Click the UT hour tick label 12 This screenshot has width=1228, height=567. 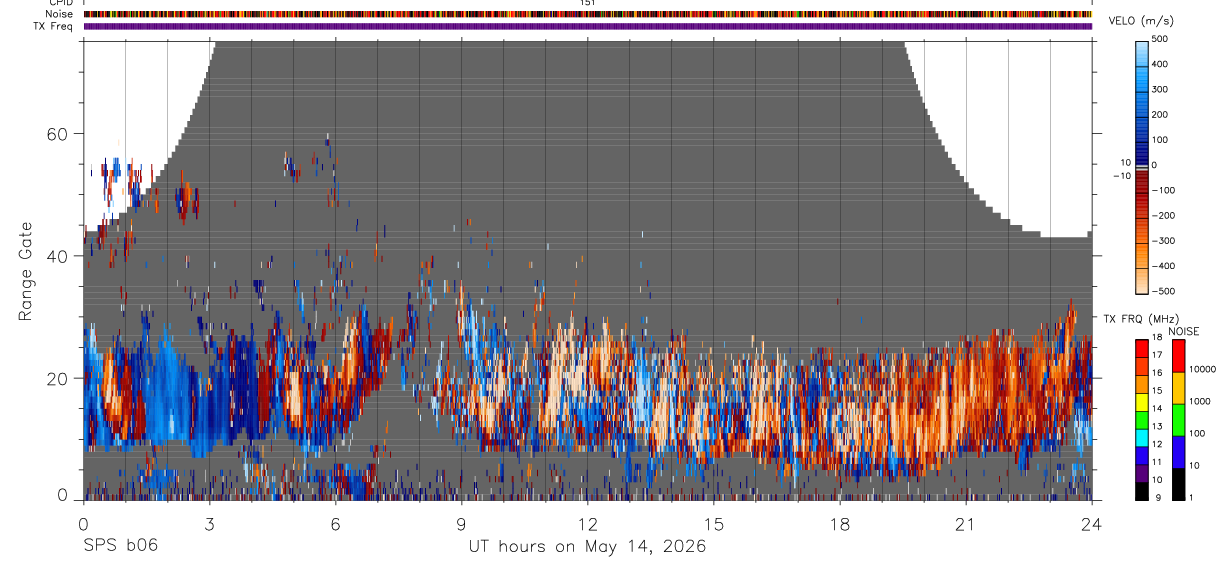pyautogui.click(x=587, y=523)
